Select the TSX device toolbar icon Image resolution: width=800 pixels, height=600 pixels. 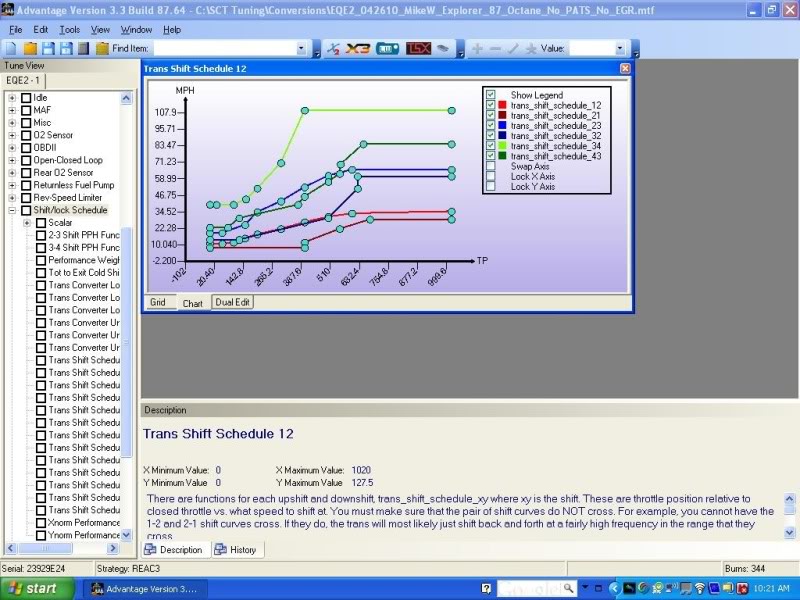coord(418,48)
